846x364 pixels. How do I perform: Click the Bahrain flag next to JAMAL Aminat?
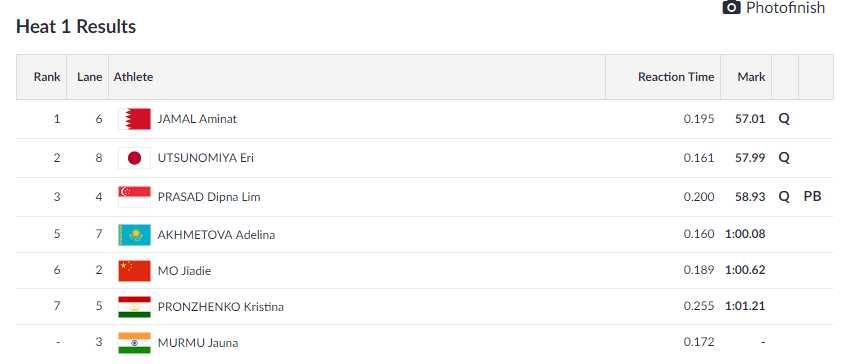pos(134,119)
